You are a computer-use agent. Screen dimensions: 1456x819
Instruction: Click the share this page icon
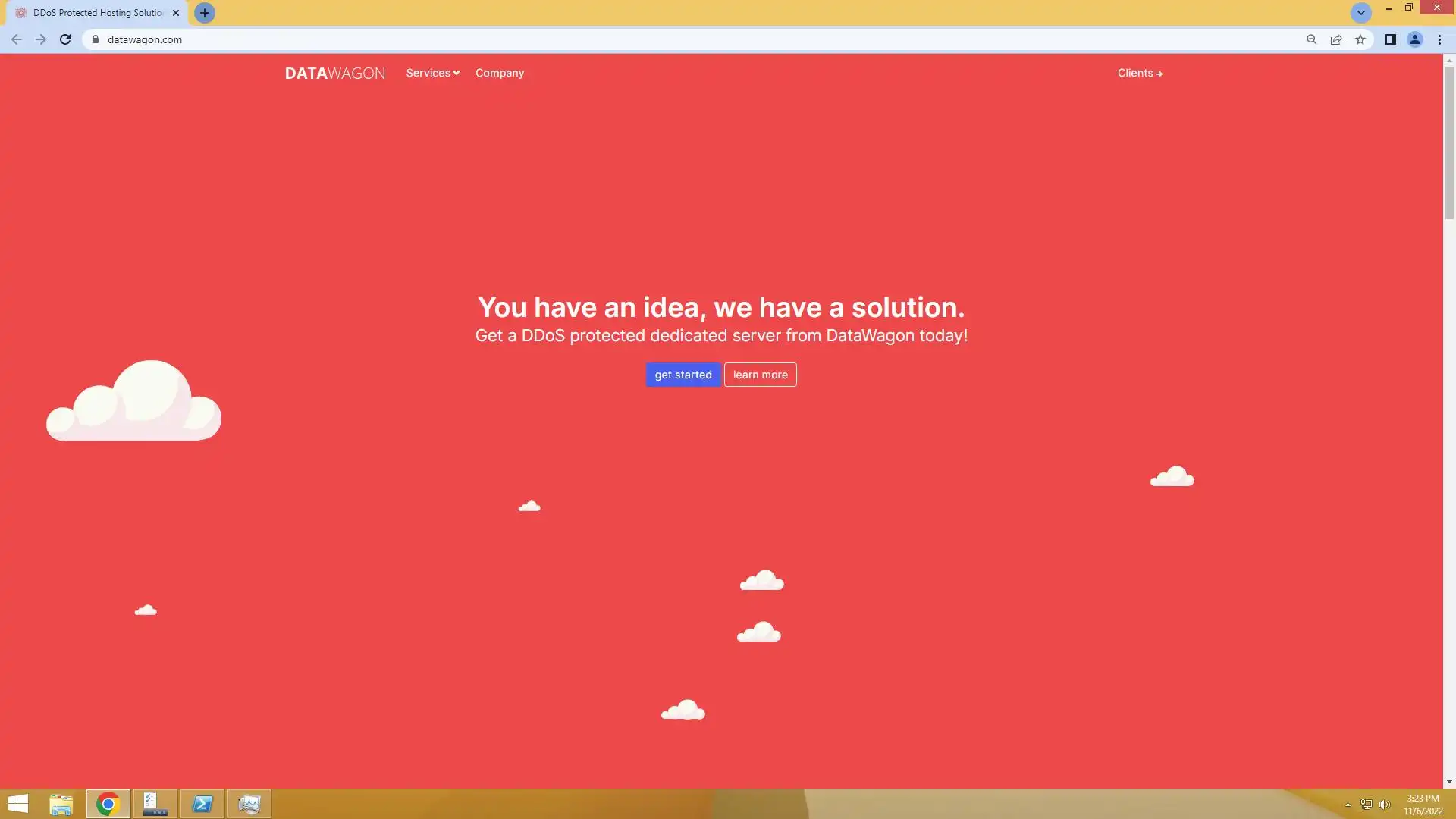click(1336, 39)
